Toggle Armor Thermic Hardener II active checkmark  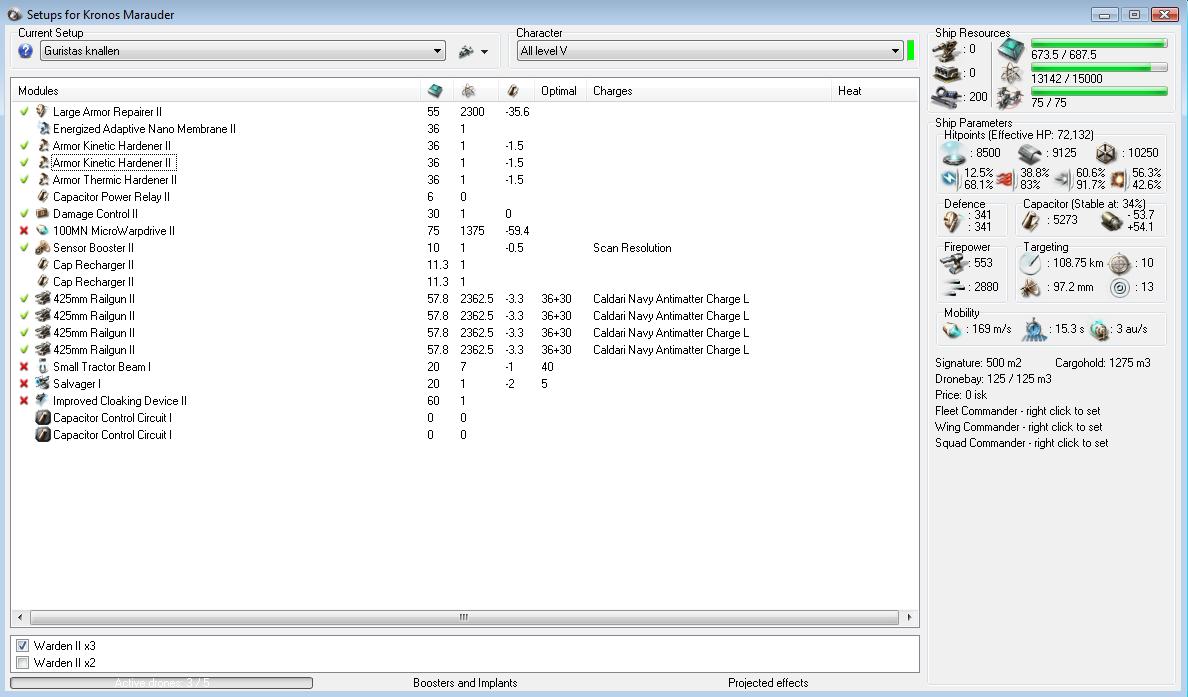[24, 180]
